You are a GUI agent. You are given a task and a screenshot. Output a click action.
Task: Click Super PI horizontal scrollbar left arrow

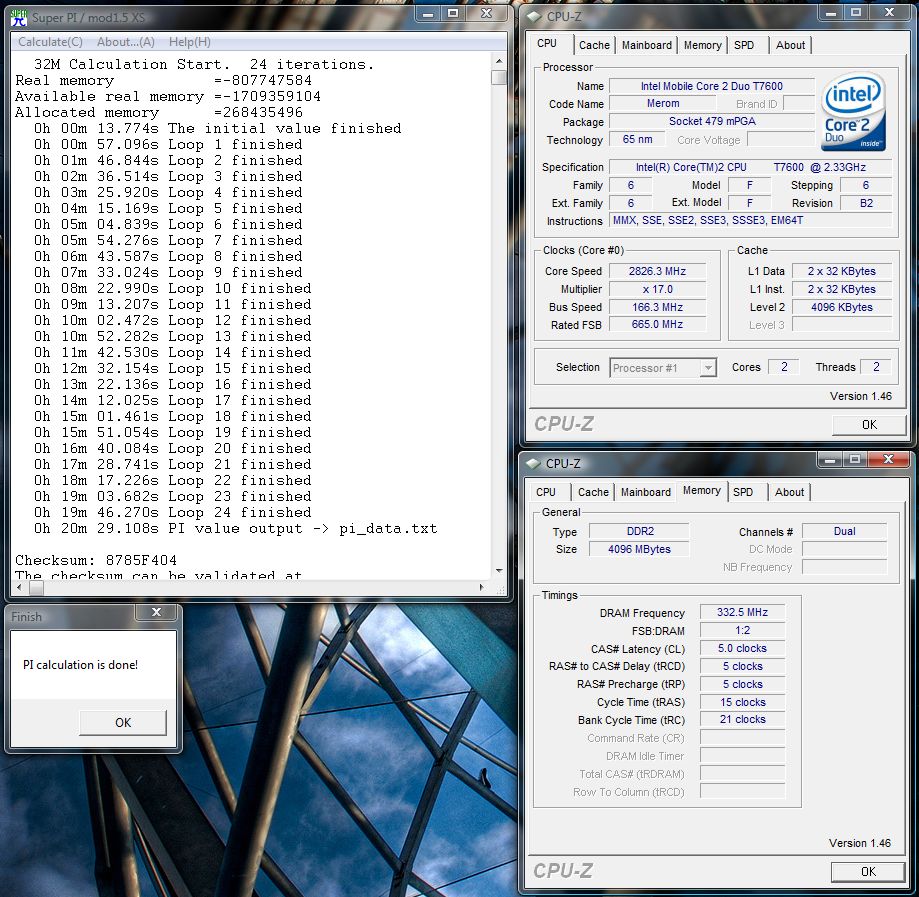coord(19,587)
